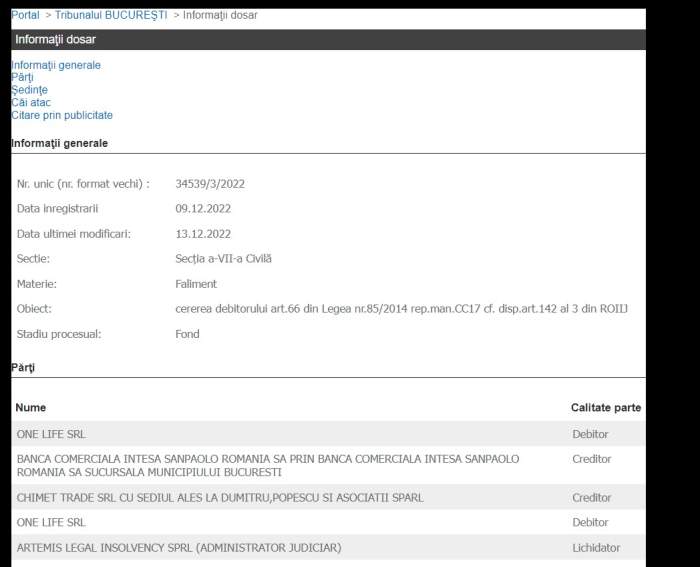
Task: Click the Nume column header
Action: click(x=31, y=408)
